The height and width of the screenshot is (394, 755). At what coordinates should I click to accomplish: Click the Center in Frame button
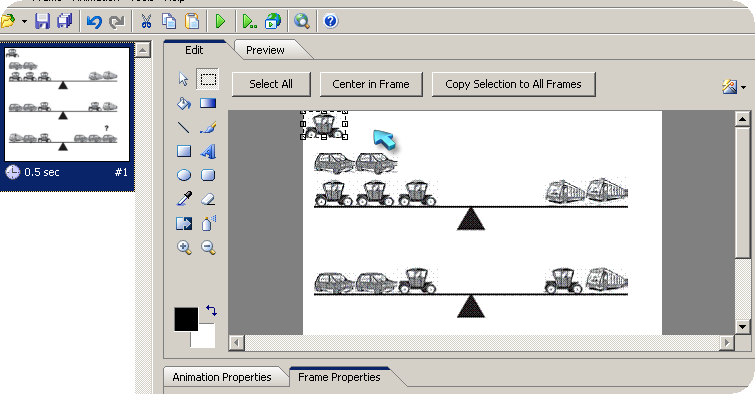tap(371, 84)
